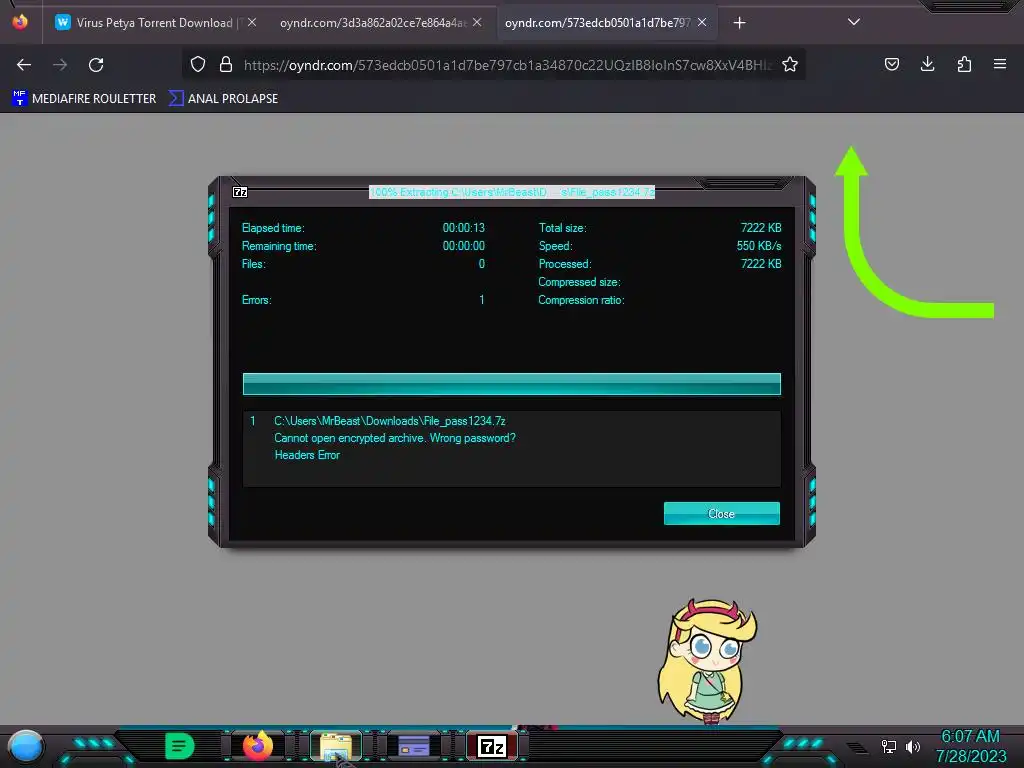Open the second bookmark in bookmarks toolbar
Viewport: 1024px width, 768px height.
pos(223,99)
